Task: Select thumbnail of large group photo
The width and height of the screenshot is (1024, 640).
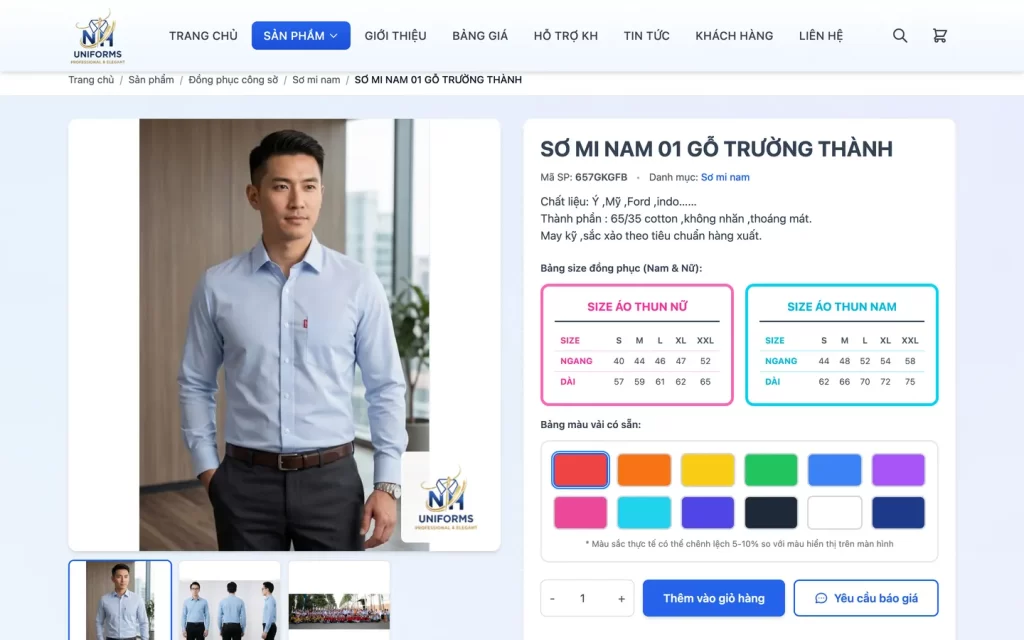Action: 339,600
